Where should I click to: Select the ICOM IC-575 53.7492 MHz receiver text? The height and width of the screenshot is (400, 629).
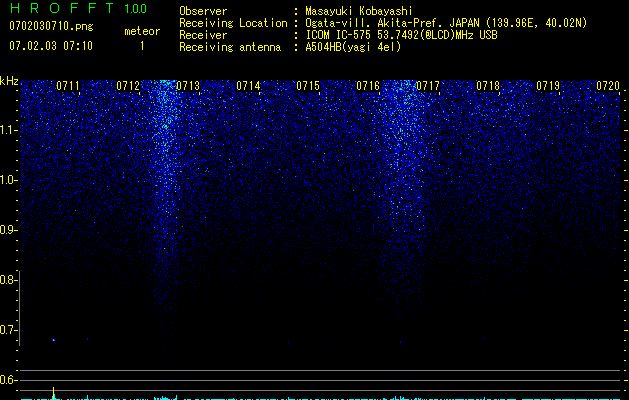coord(401,35)
